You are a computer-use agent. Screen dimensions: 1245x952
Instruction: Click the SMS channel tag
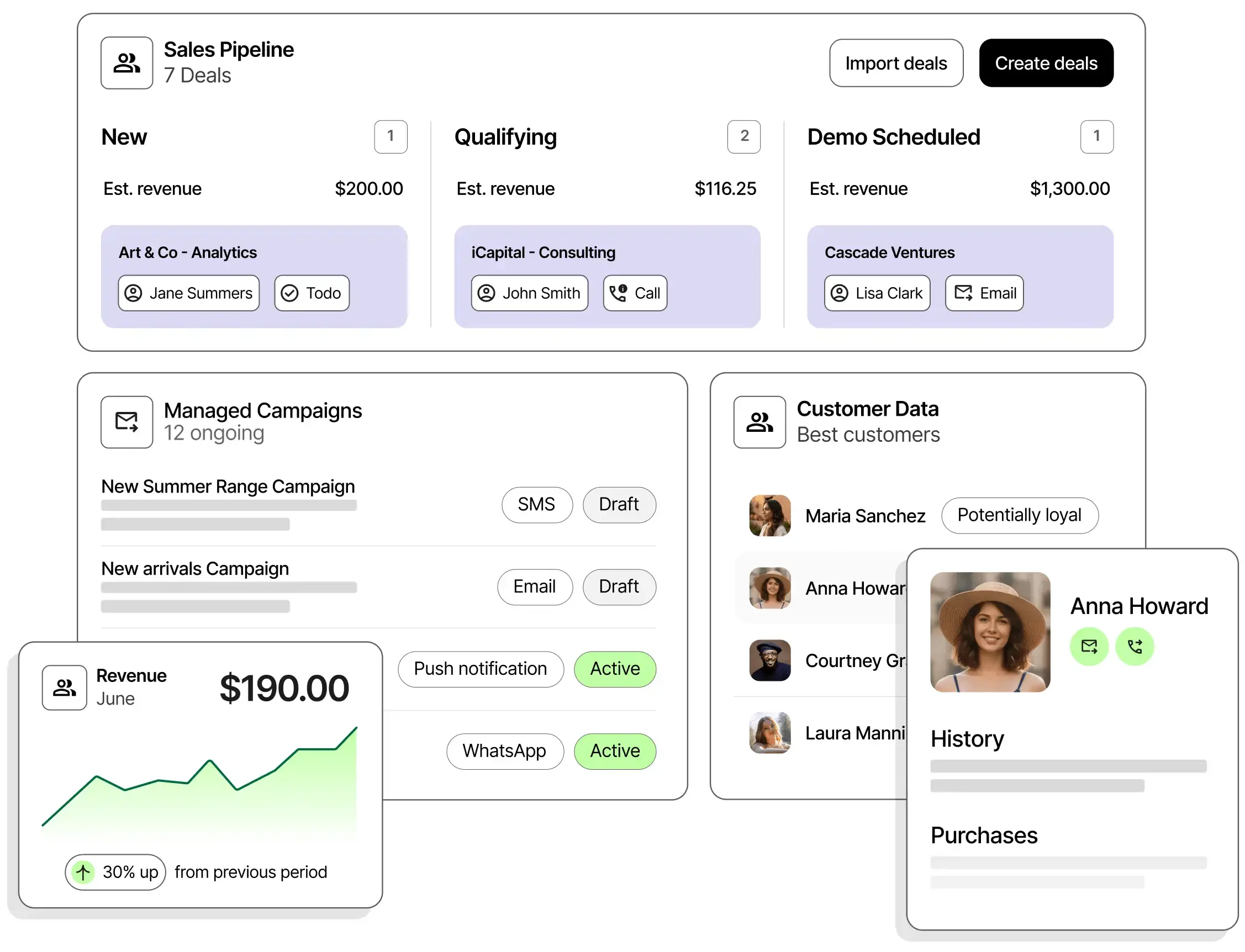(536, 504)
